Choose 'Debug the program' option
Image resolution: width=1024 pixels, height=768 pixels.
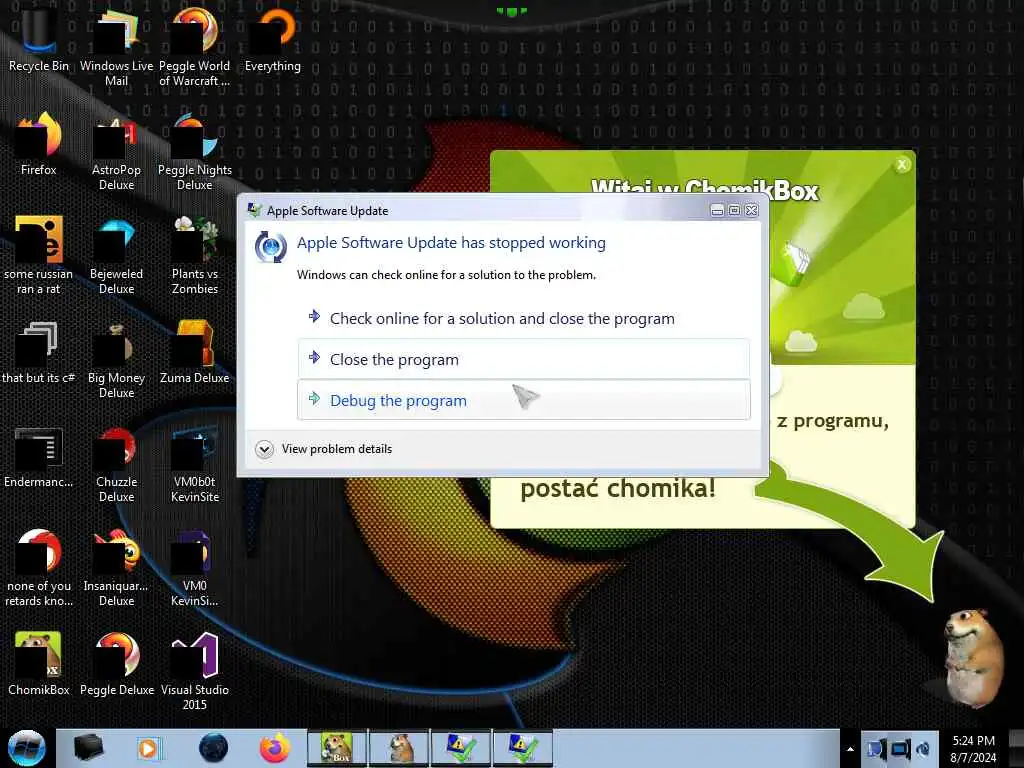(524, 400)
